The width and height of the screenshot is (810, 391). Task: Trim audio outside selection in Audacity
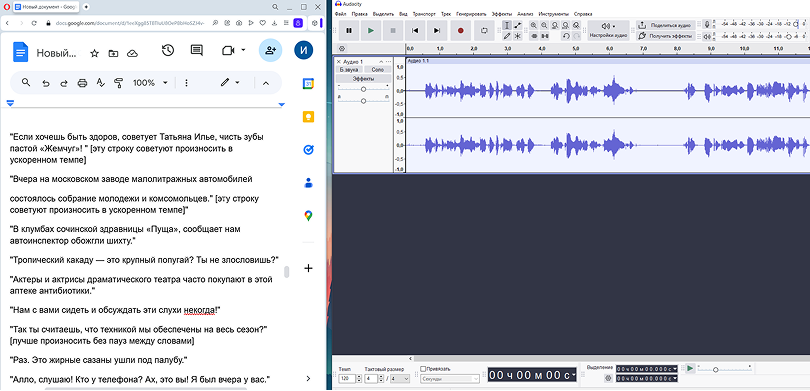pos(534,36)
